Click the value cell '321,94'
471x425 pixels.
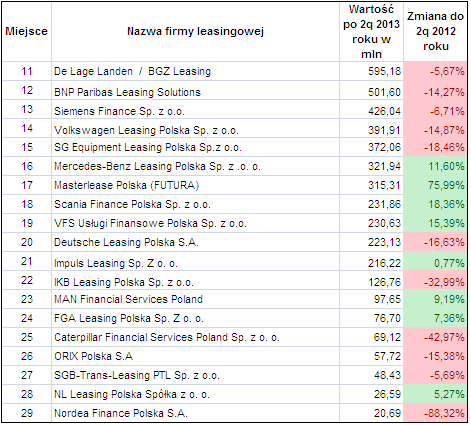371,166
